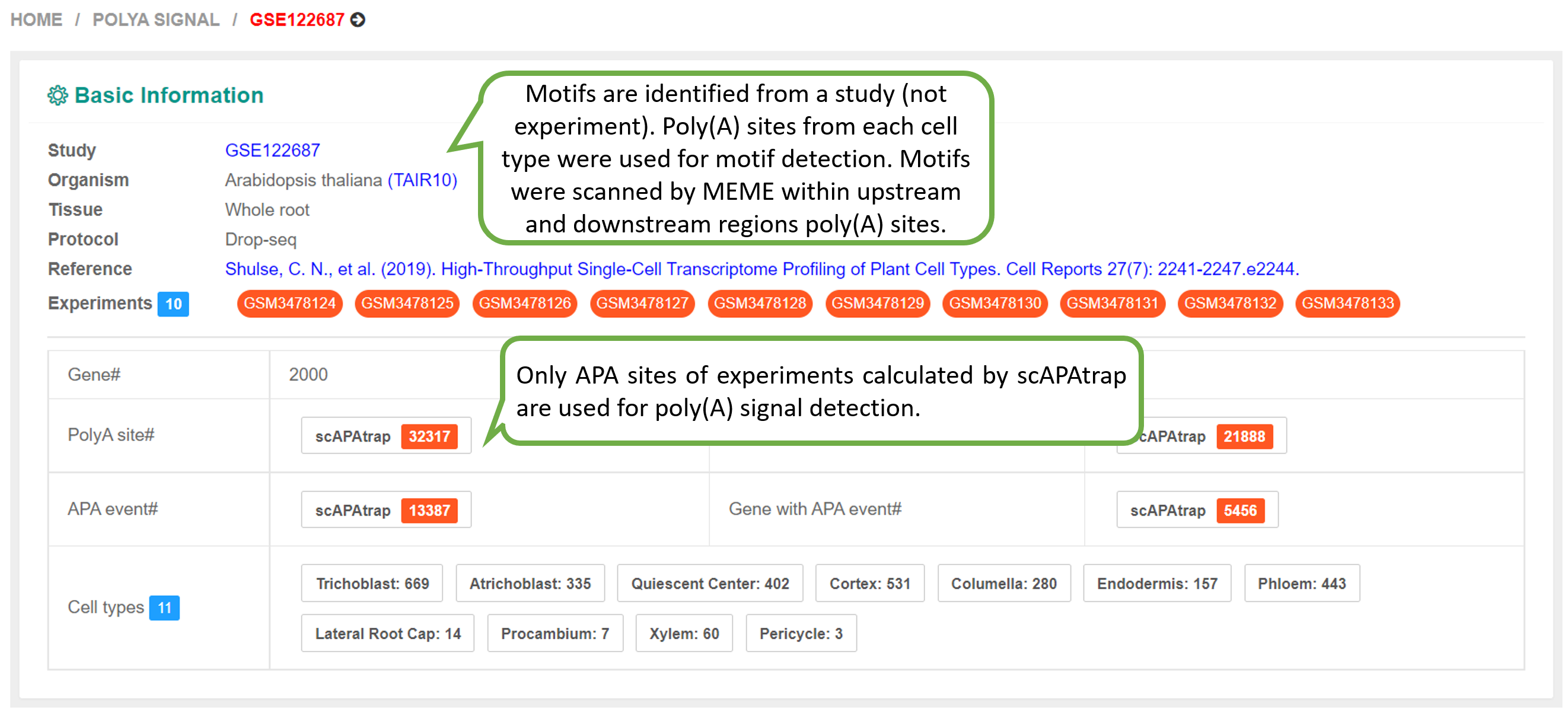Click the Organism field label

pyautogui.click(x=88, y=180)
